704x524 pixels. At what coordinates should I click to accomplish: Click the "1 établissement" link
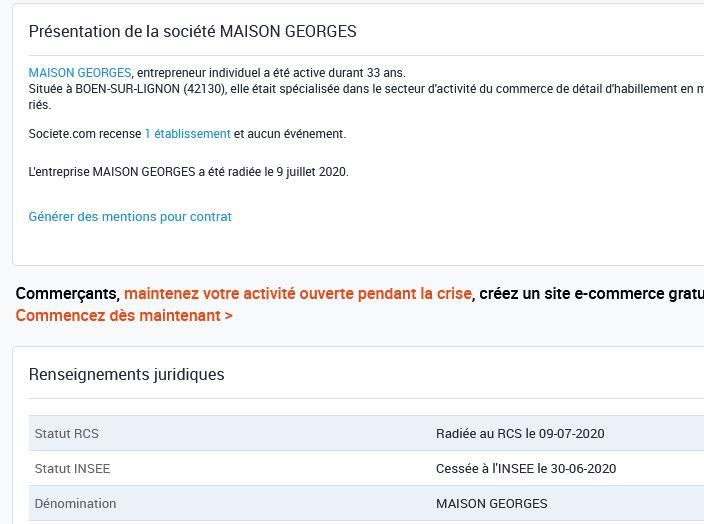point(187,134)
